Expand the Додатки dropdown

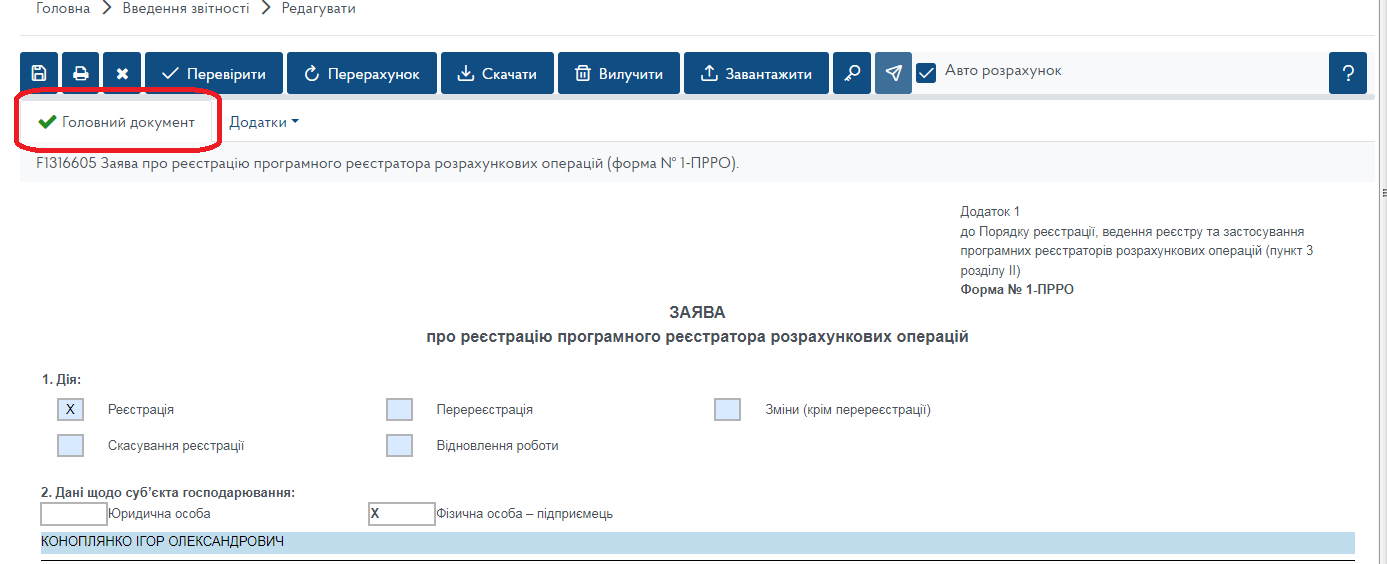click(x=264, y=122)
